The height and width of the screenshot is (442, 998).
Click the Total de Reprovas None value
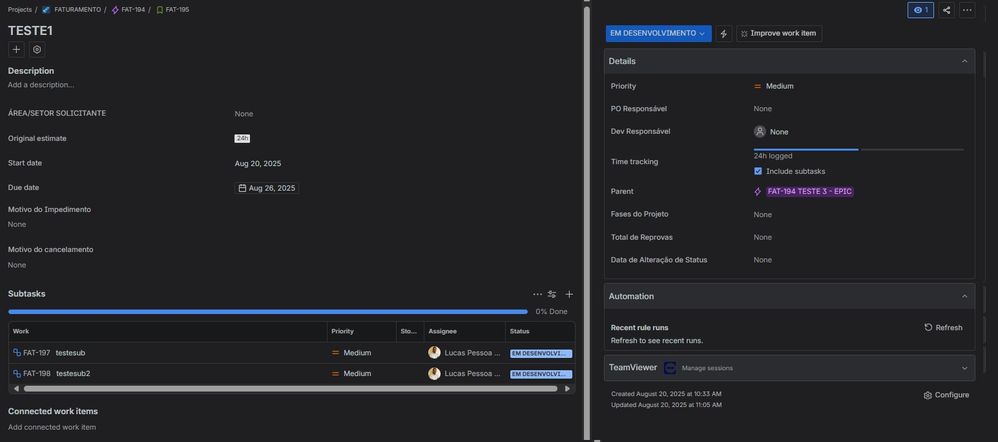[x=763, y=238]
